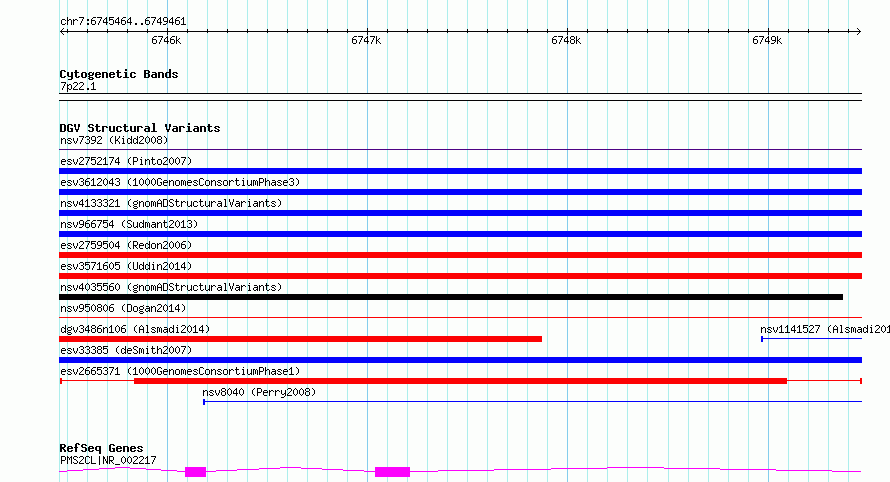Viewport: 890px width, 482px height.
Task: Click the RefSeq Genes track title
Action: coord(101,448)
